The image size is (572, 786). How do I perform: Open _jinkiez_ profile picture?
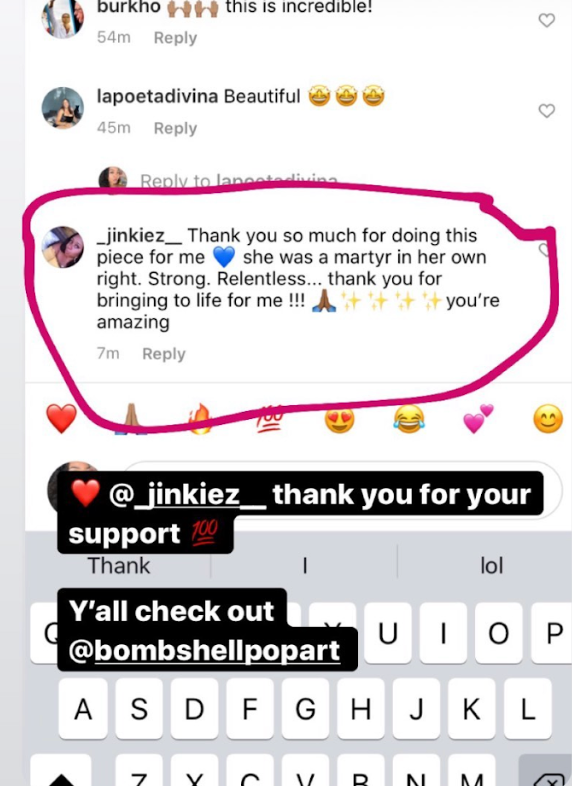pyautogui.click(x=63, y=247)
